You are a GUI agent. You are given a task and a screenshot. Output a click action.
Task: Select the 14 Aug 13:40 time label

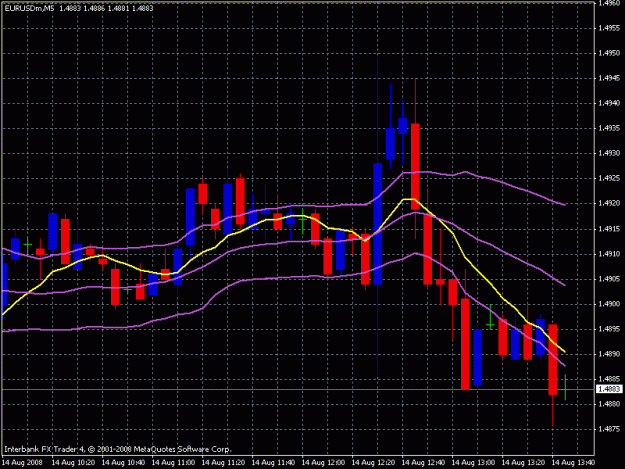pyautogui.click(x=573, y=463)
